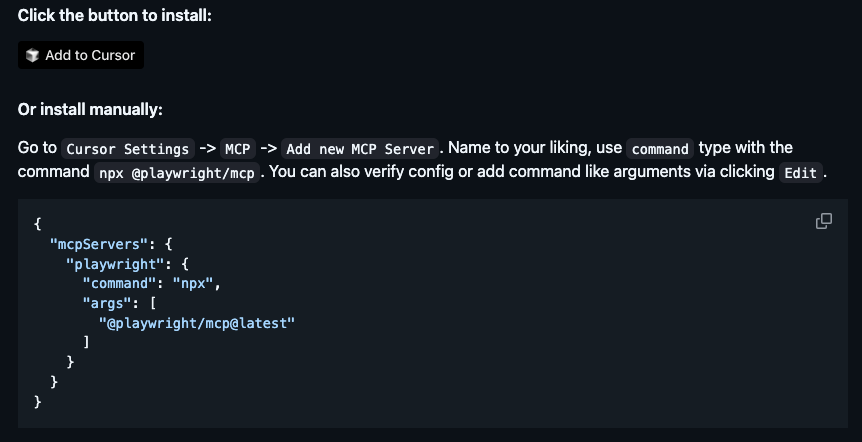Click the 'Or install manually:' heading
This screenshot has width=862, height=442.
click(90, 109)
